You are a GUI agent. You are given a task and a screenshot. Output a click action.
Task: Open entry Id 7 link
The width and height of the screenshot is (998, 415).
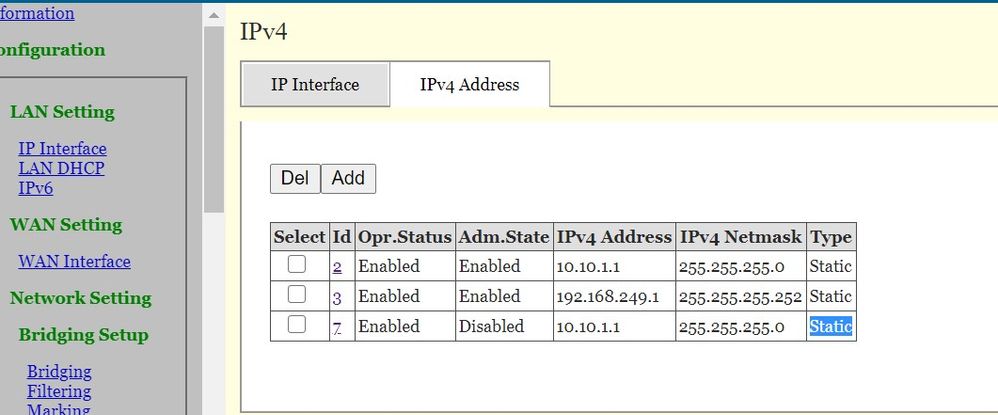(338, 327)
